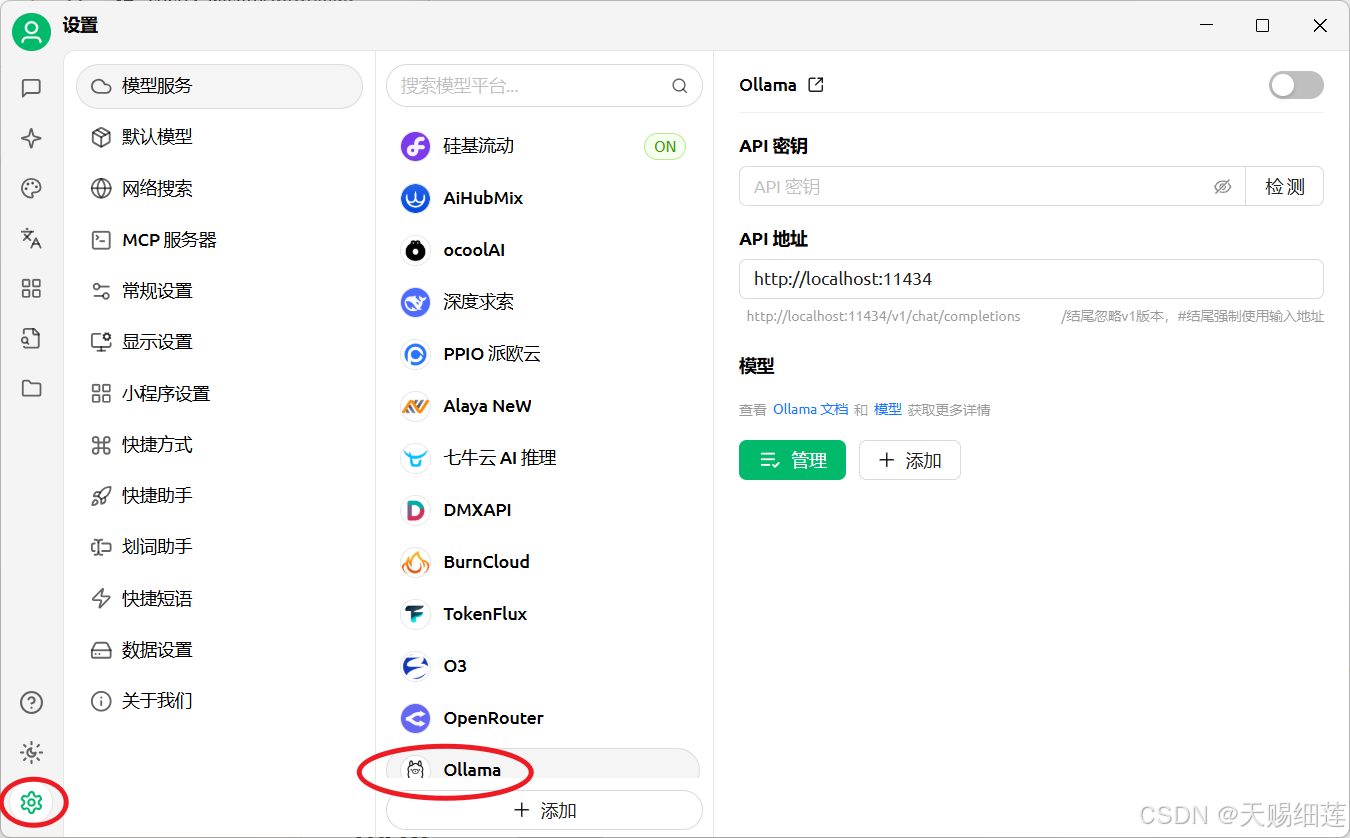Image resolution: width=1350 pixels, height=838 pixels.
Task: Open the knowledge base sidebar icon
Action: 31,338
